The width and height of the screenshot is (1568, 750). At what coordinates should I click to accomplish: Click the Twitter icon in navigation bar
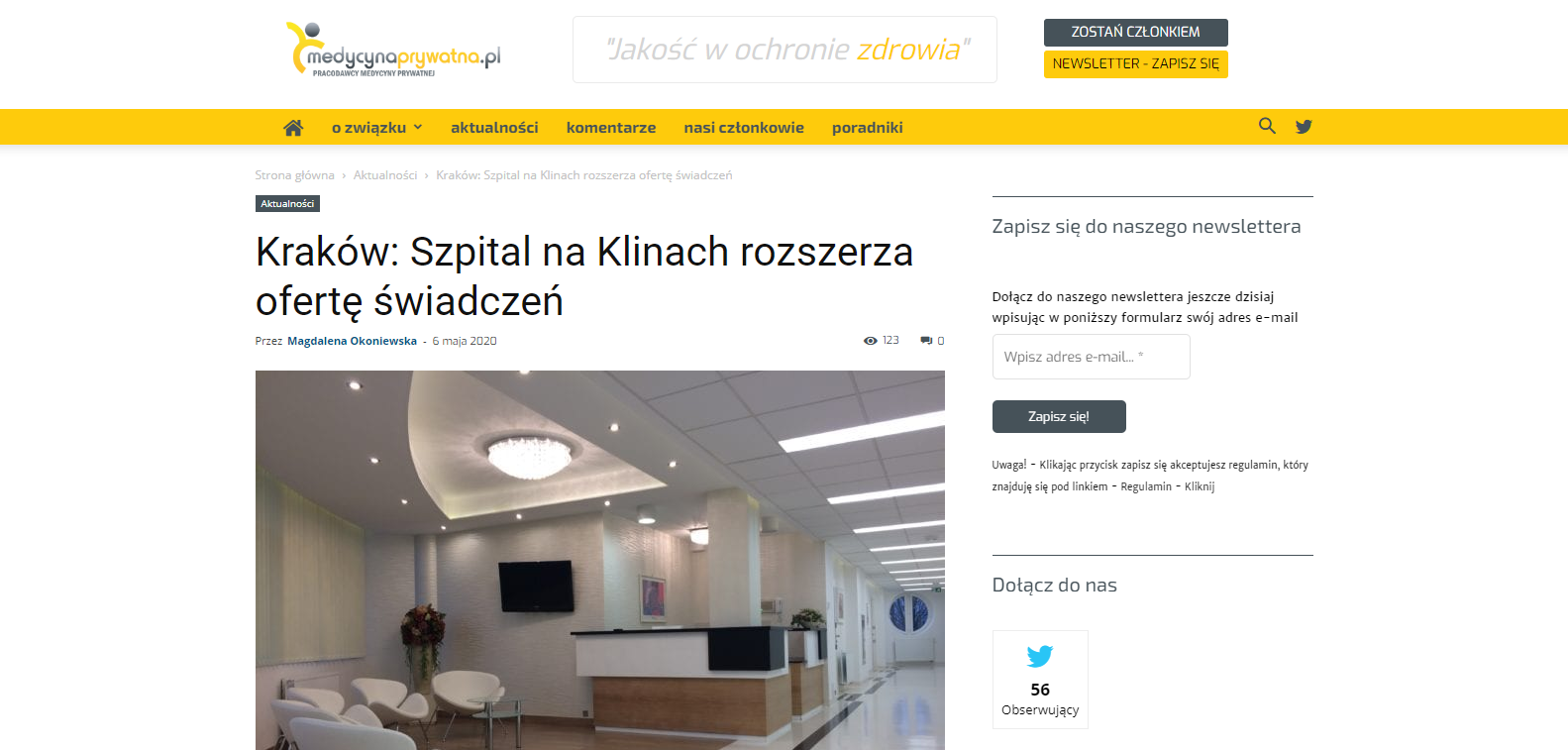coord(1304,127)
